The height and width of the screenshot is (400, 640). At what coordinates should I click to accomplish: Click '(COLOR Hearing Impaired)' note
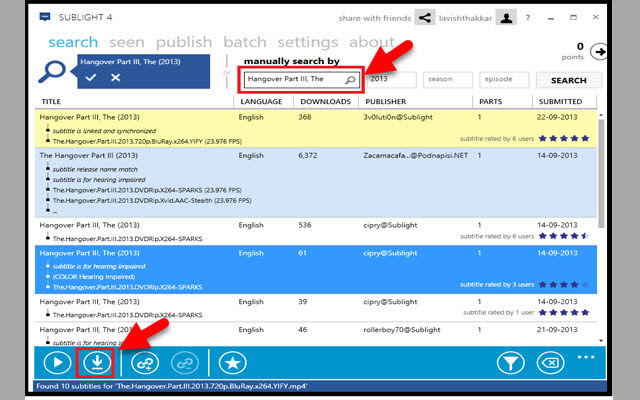93,277
